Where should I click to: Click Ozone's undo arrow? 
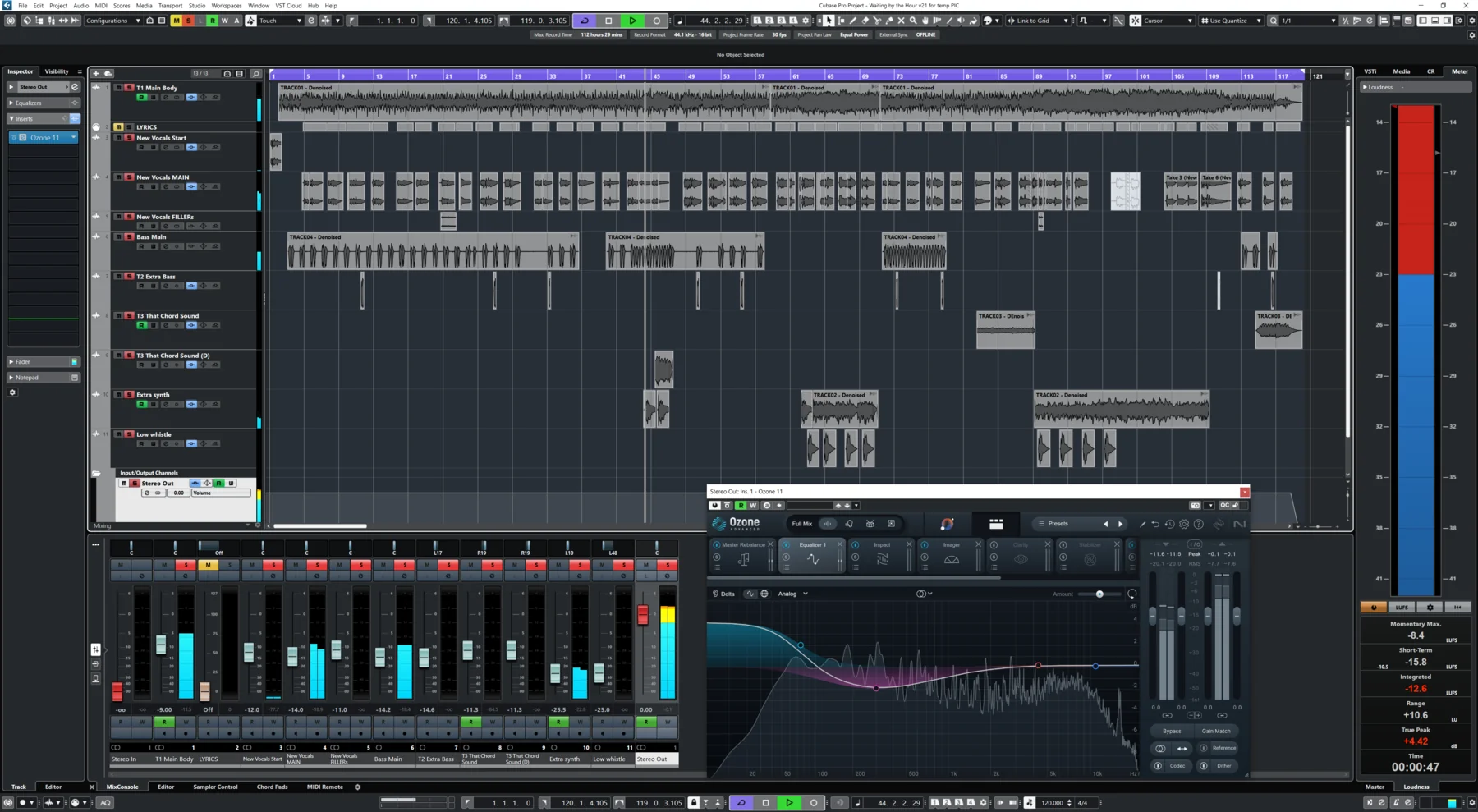(1155, 524)
